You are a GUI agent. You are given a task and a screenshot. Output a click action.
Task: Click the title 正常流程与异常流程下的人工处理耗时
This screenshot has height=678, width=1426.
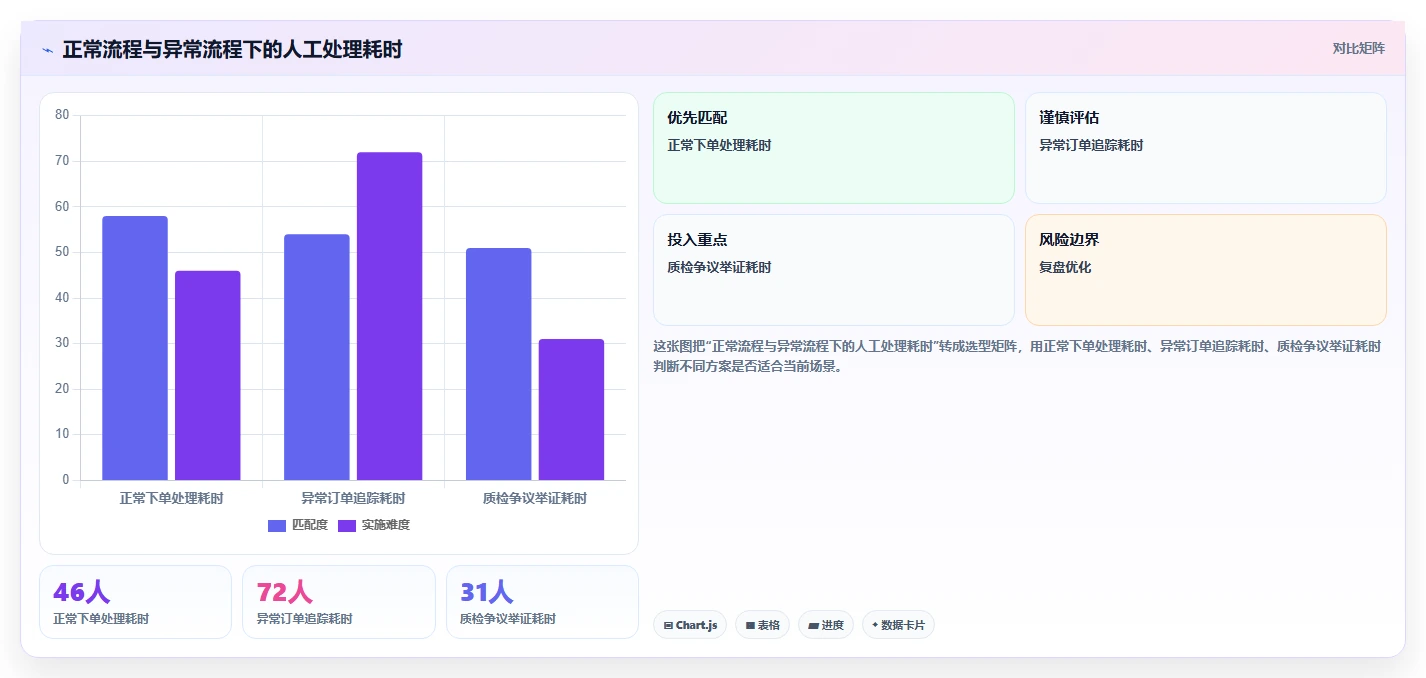[232, 49]
